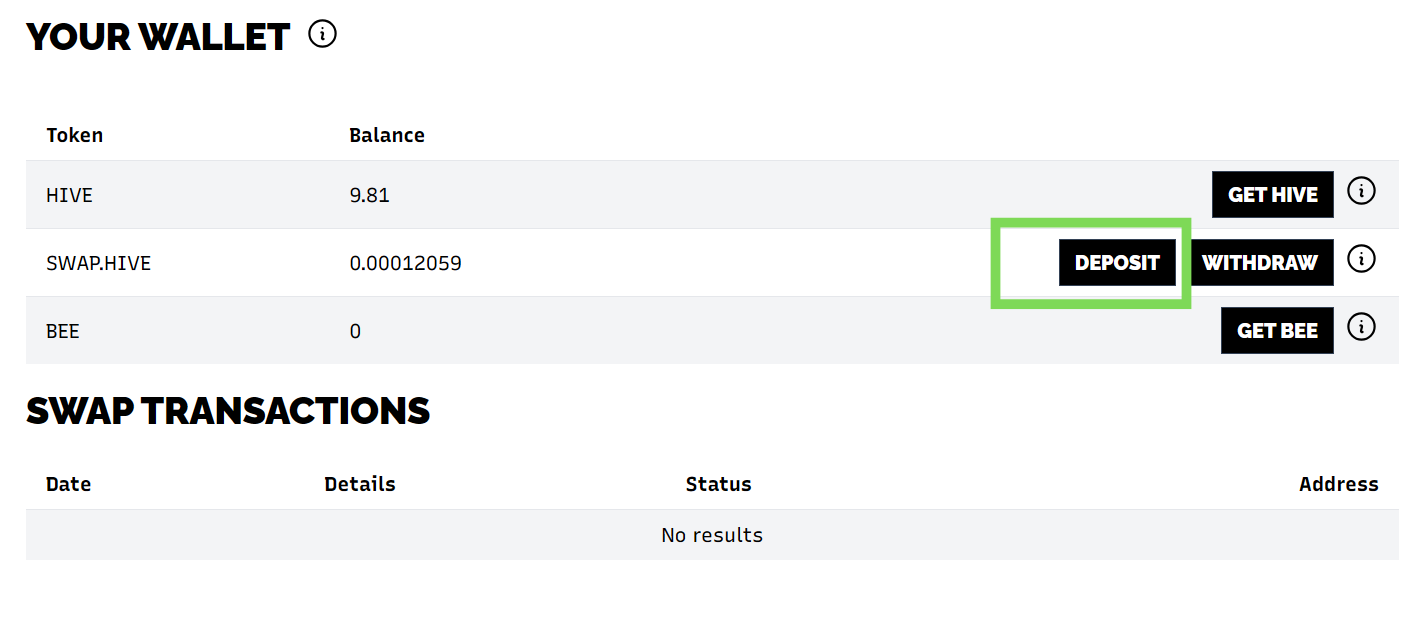This screenshot has width=1407, height=636.
Task: Click the SWAP.HIVE balance 0.00012059
Action: (x=405, y=264)
